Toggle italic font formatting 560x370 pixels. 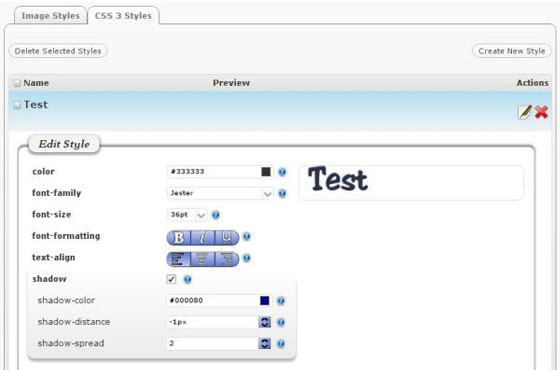coord(202,238)
